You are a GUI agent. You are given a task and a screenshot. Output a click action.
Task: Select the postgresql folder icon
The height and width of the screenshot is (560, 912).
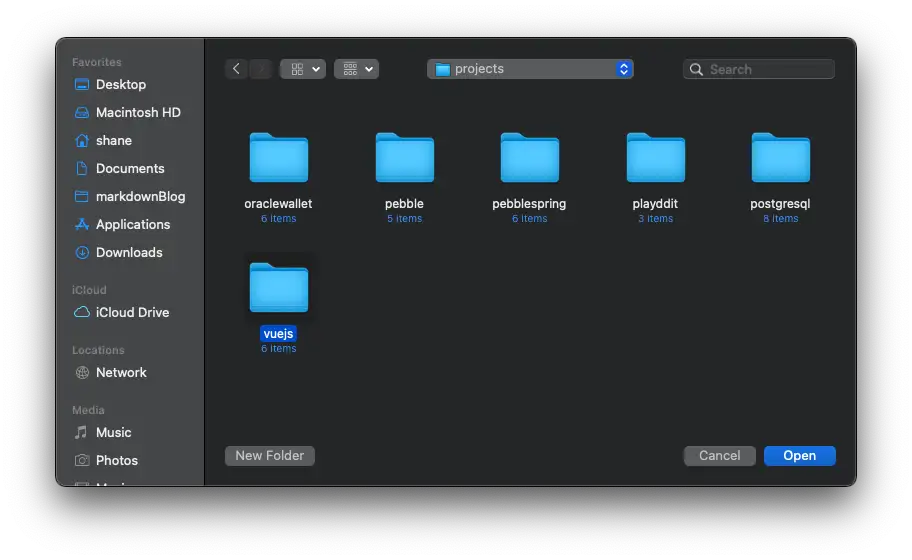tap(781, 158)
